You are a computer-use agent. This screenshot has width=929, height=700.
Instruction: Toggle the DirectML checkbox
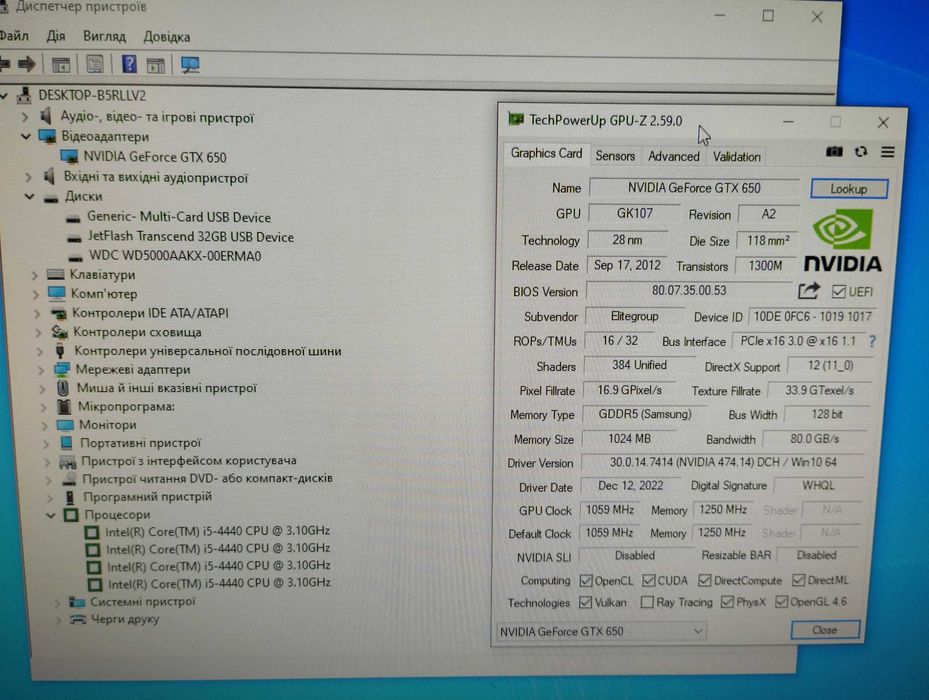coord(798,580)
